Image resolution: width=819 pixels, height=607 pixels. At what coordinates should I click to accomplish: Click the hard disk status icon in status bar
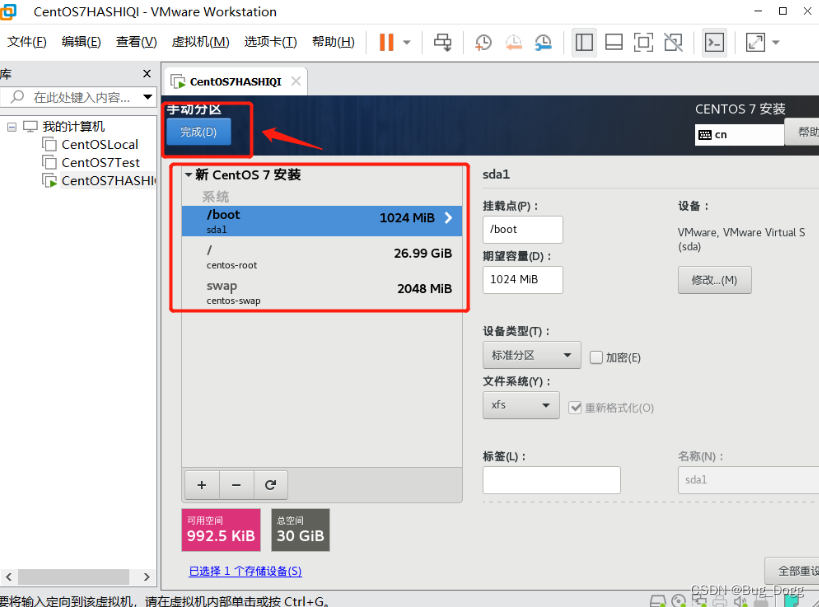(658, 601)
